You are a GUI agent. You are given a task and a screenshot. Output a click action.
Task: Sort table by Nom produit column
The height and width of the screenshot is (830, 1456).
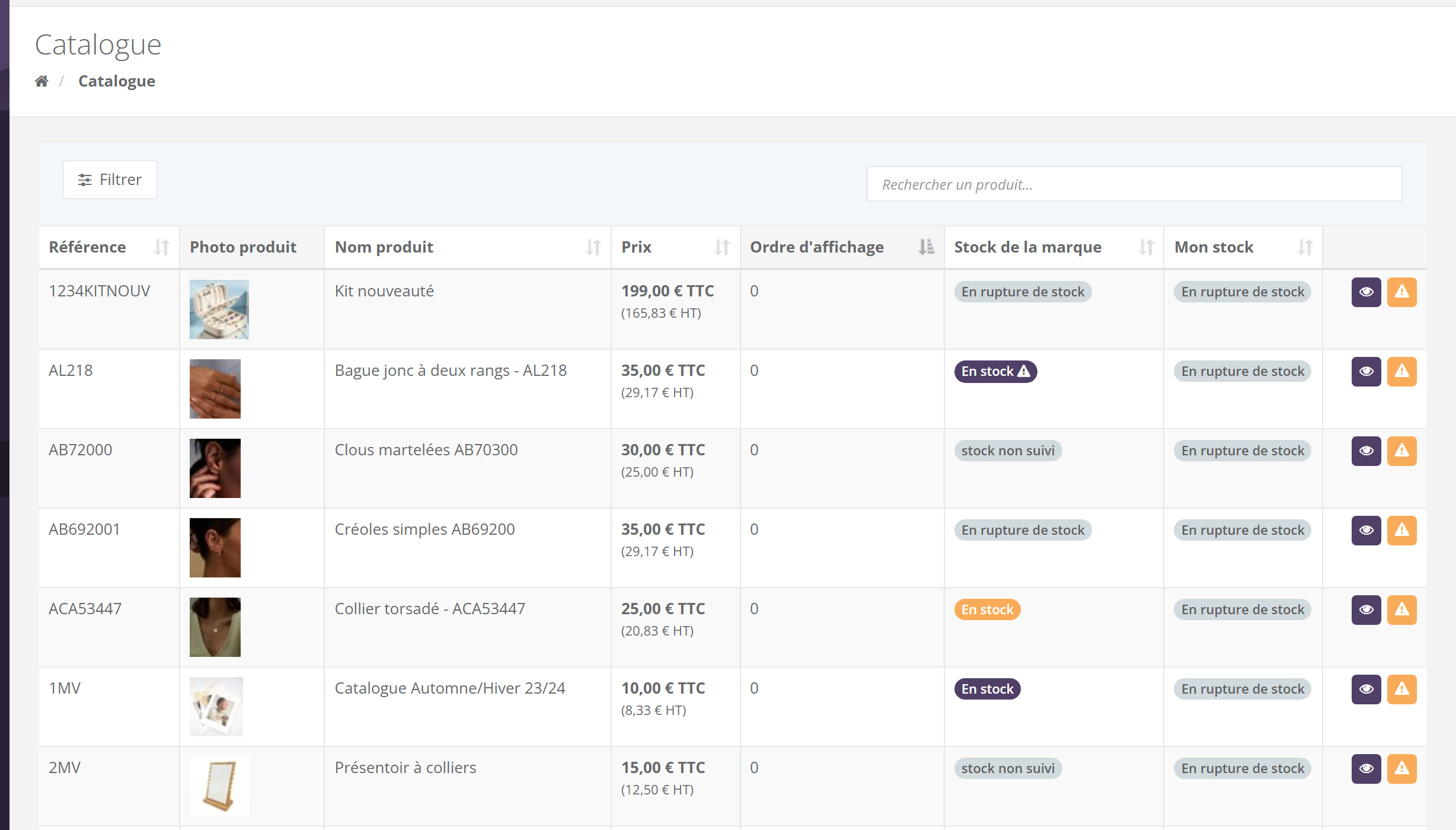click(467, 247)
